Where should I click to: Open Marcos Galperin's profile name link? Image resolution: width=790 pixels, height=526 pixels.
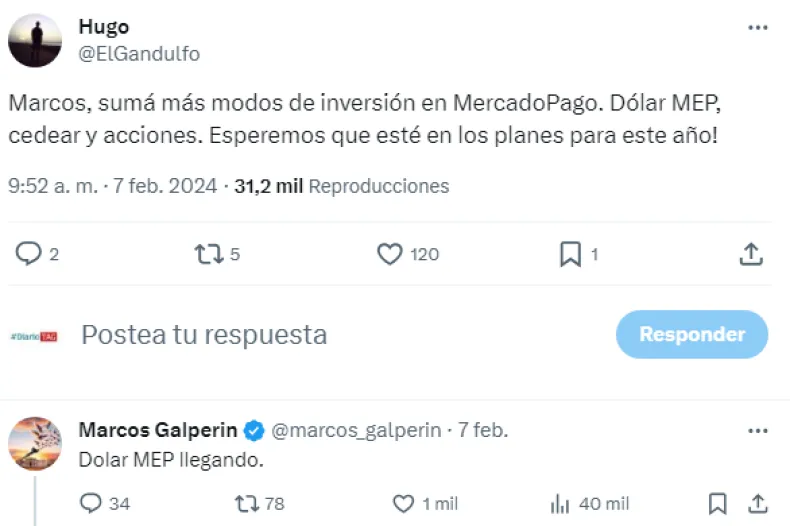pyautogui.click(x=158, y=431)
